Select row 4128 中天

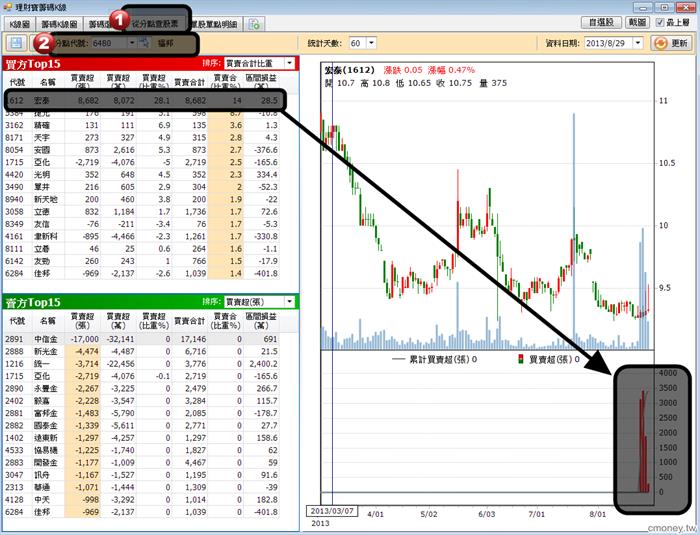[x=142, y=500]
